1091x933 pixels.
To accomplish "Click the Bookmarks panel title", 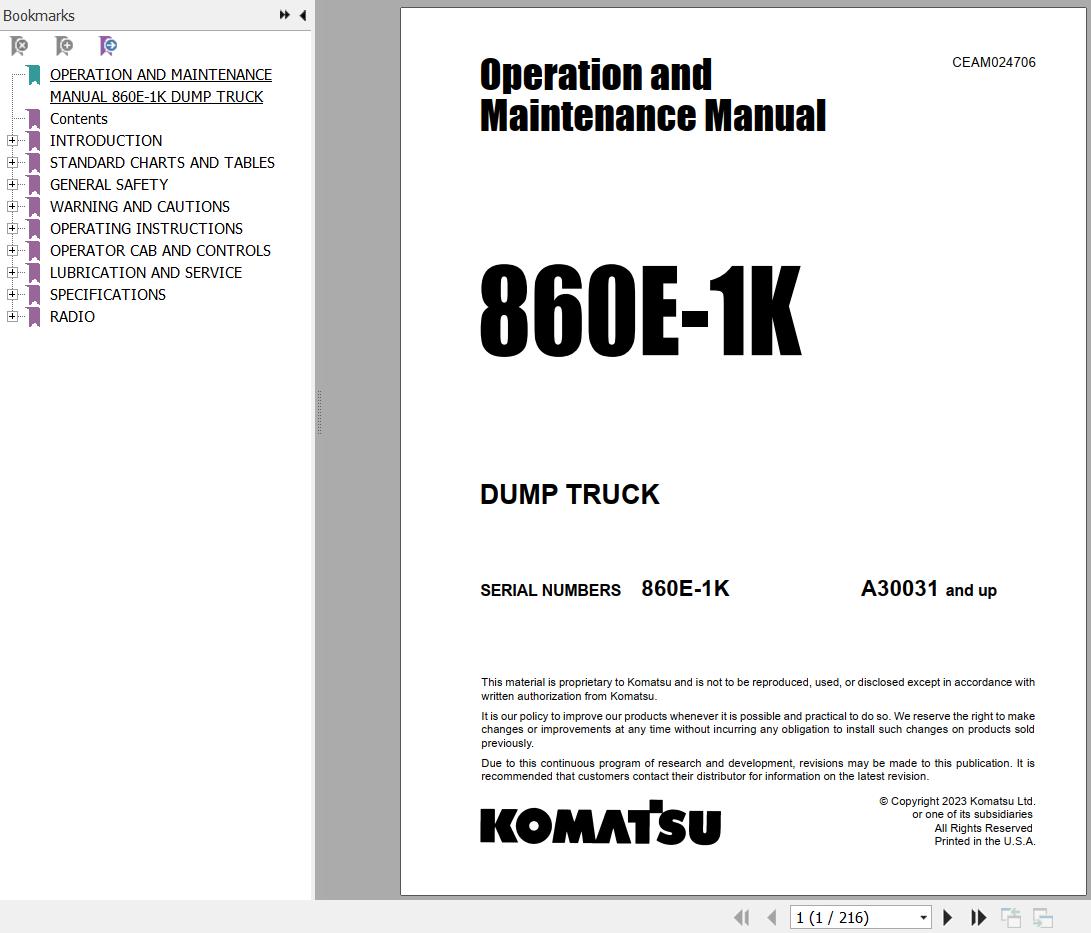I will 38,15.
